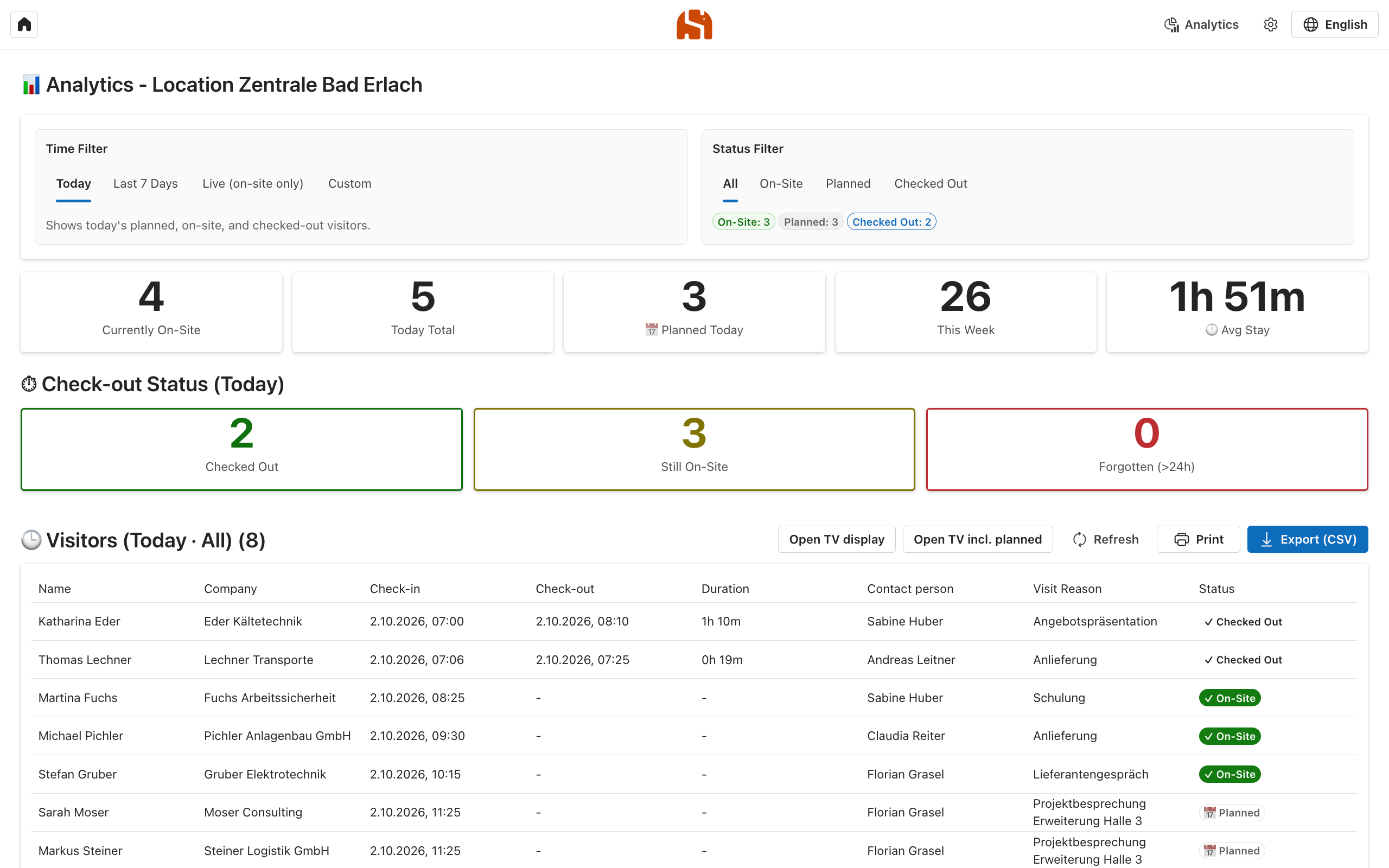Click the Duration column header
This screenshot has height=868, width=1389.
(x=725, y=589)
